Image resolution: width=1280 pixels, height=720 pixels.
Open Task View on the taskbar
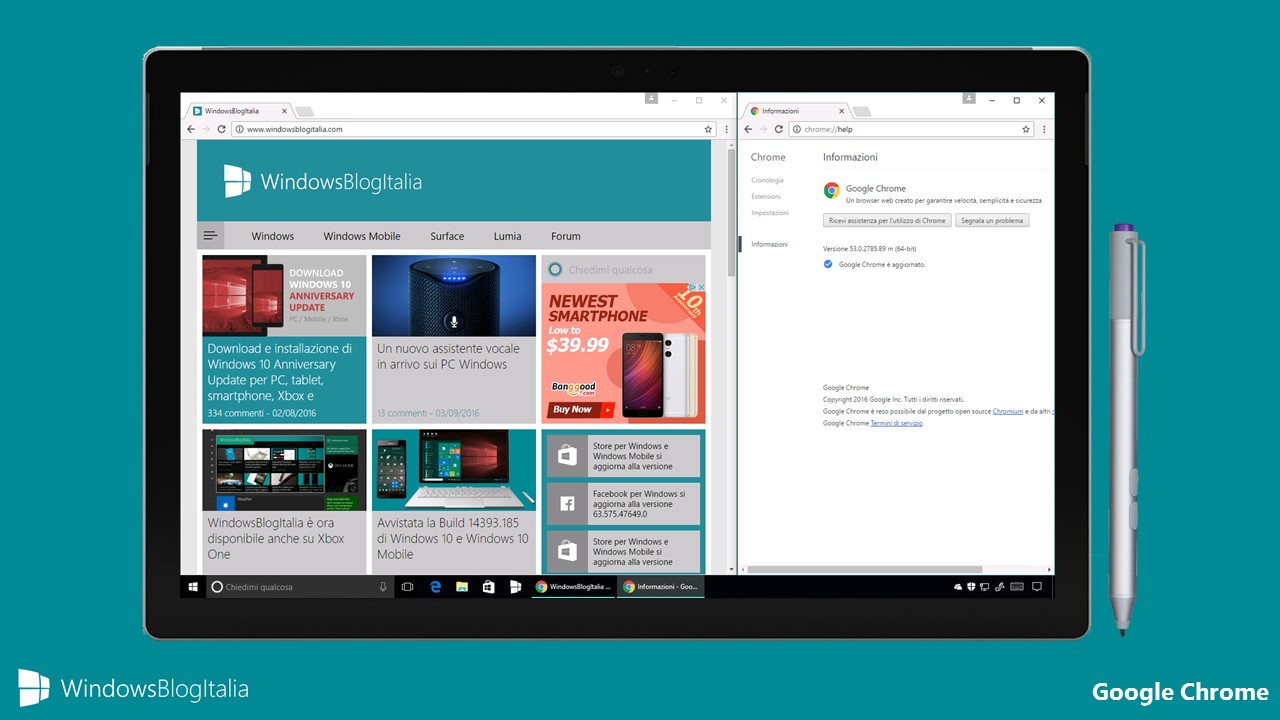pyautogui.click(x=407, y=587)
